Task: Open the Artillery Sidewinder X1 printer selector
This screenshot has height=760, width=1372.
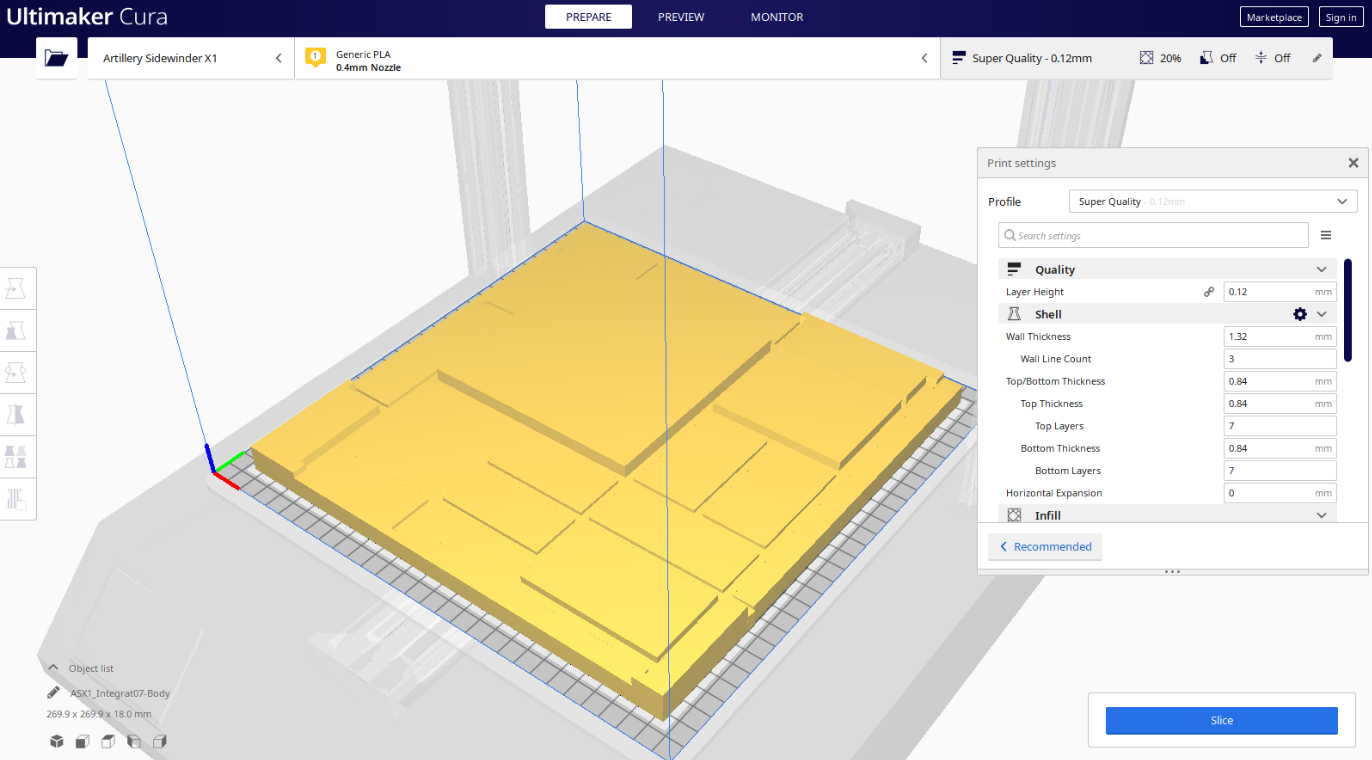Action: click(x=191, y=58)
